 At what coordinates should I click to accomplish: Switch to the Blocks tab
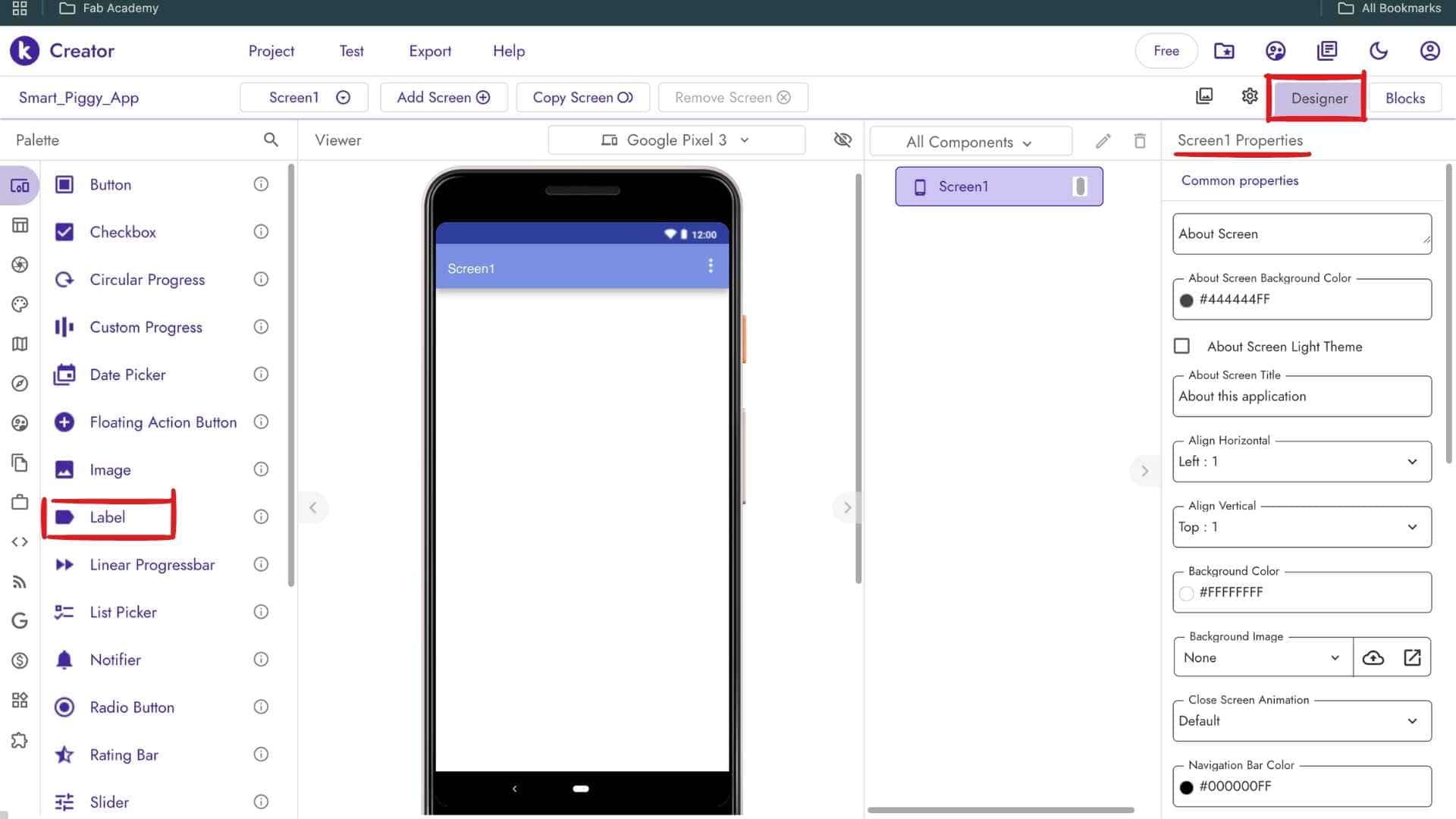click(x=1405, y=98)
